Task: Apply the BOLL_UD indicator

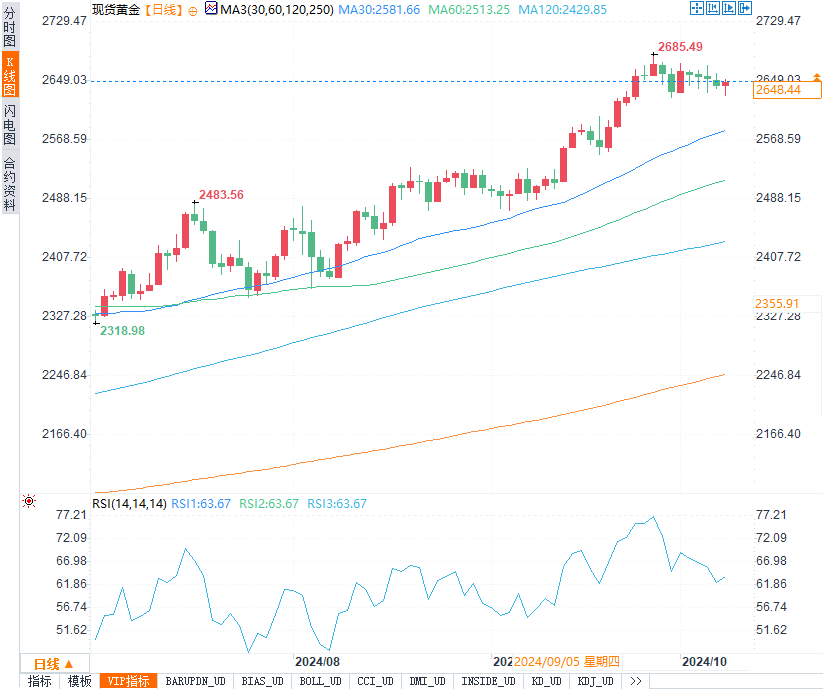Action: coord(320,681)
